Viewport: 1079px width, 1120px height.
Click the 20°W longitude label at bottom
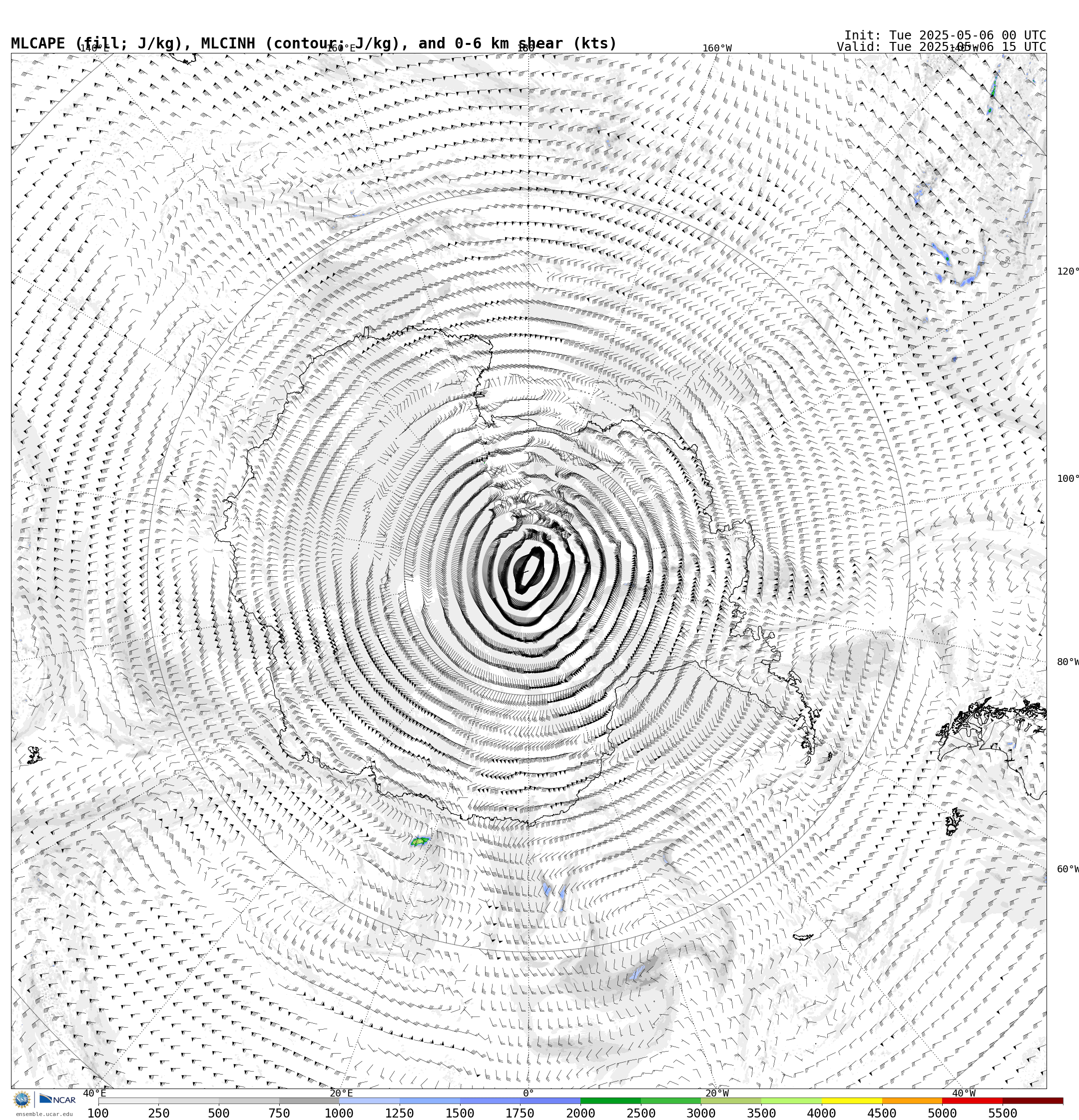717,1093
